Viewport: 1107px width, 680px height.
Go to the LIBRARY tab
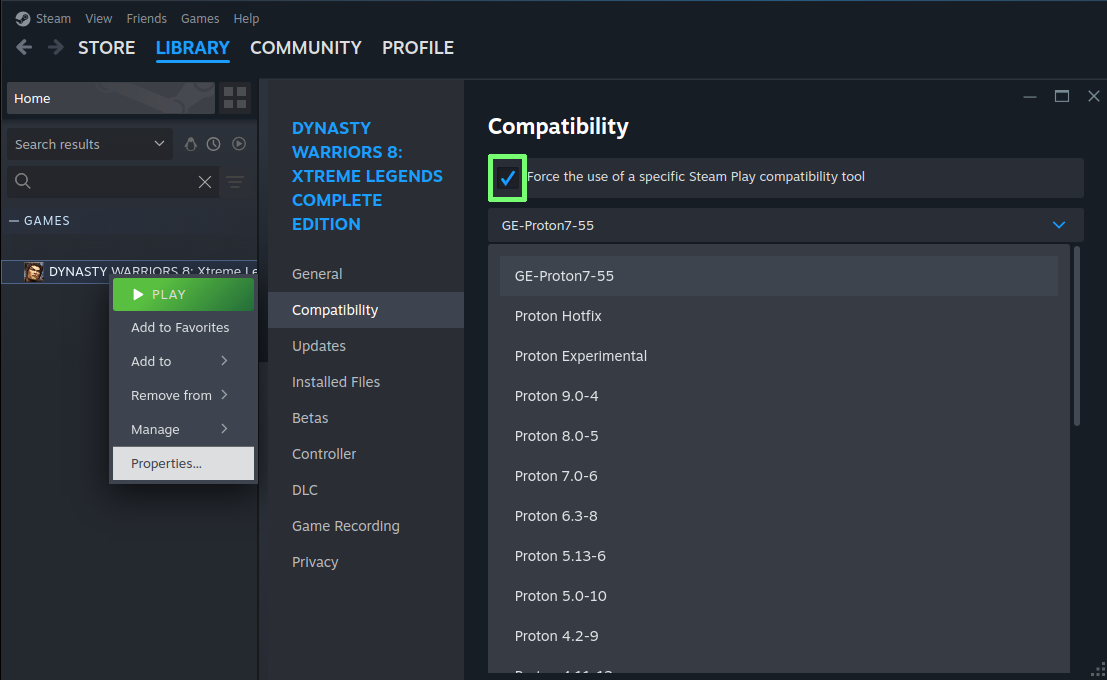pyautogui.click(x=192, y=48)
